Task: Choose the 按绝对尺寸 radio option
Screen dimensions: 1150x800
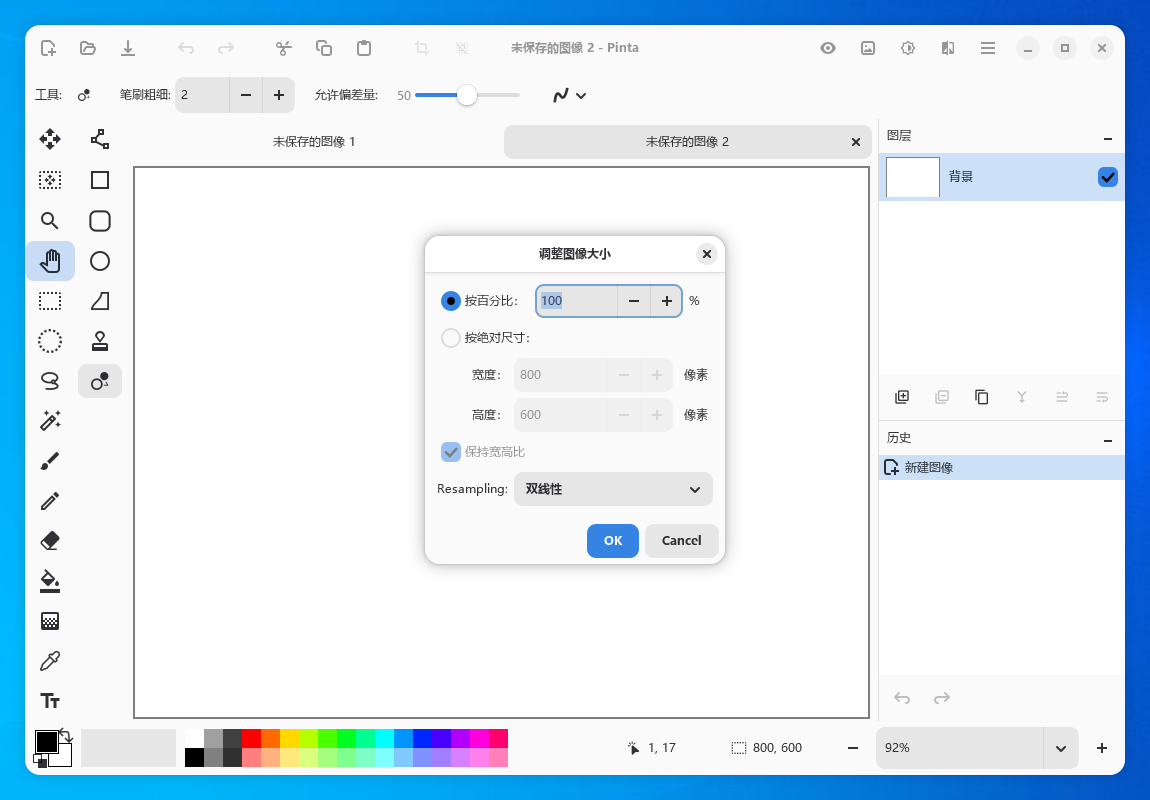Action: click(x=451, y=338)
